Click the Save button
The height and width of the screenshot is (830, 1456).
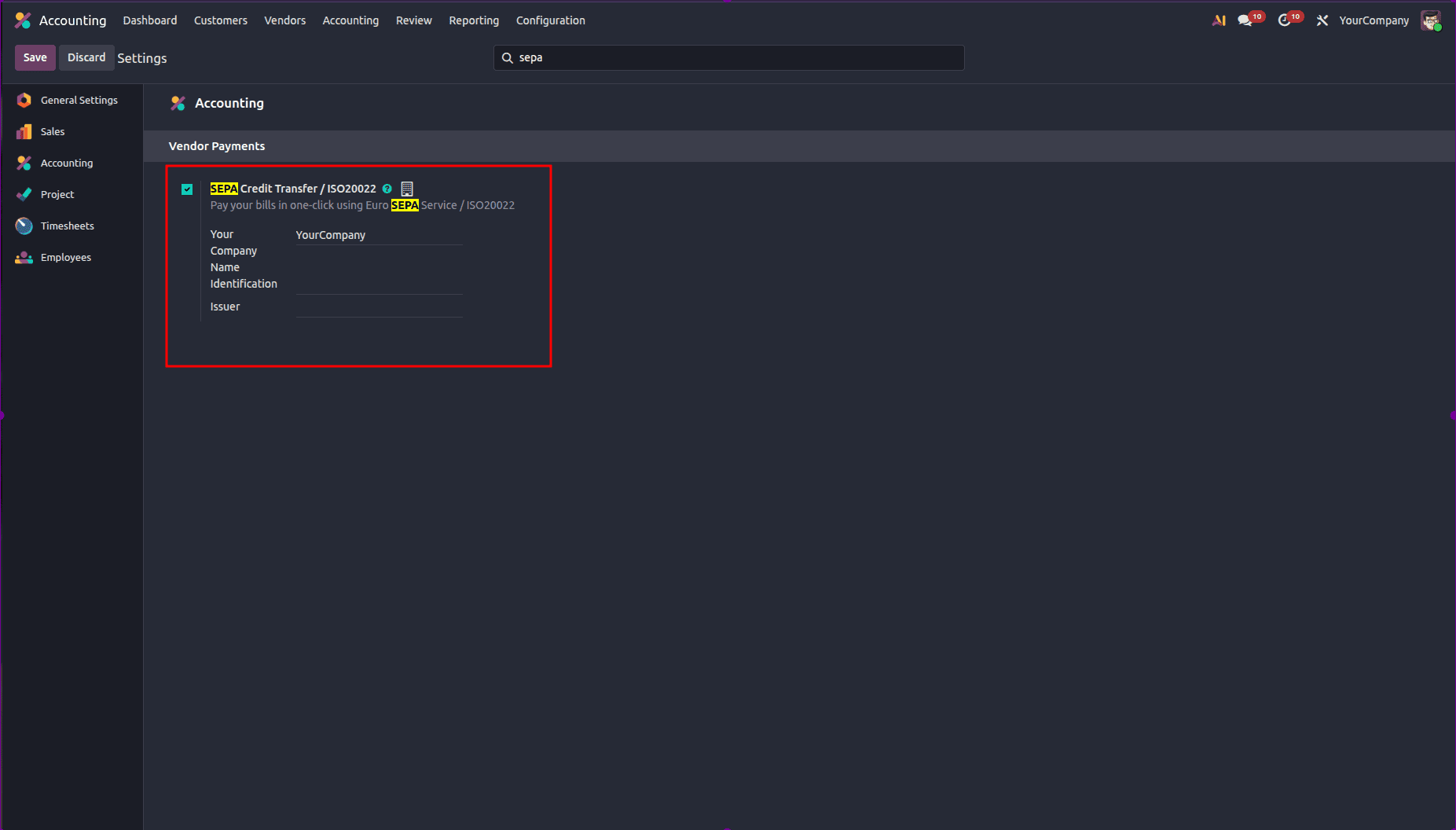click(35, 57)
